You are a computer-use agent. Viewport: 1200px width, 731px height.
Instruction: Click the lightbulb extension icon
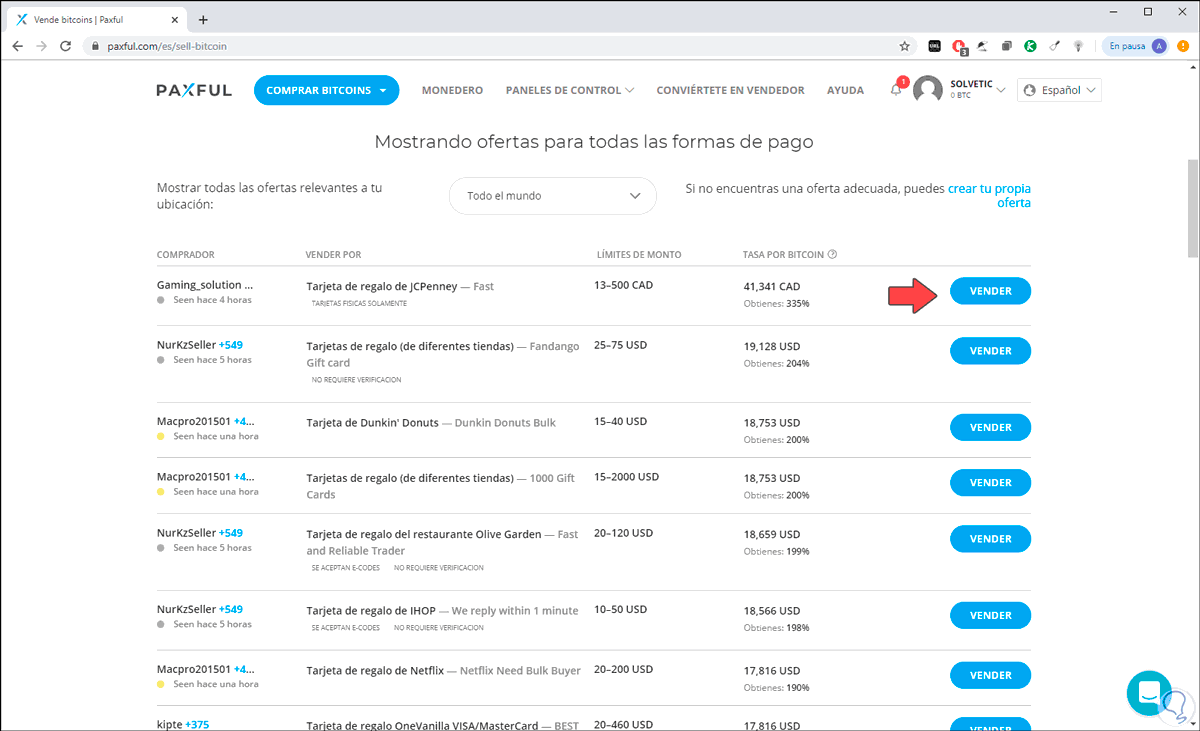(x=1079, y=46)
